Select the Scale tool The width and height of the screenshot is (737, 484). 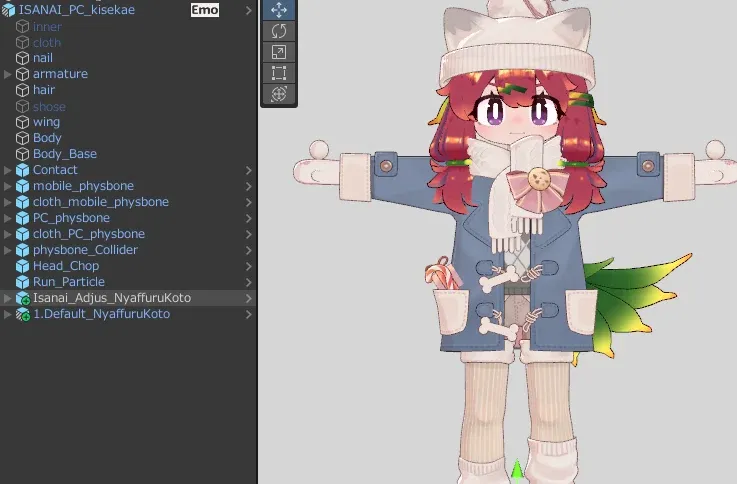click(x=279, y=52)
